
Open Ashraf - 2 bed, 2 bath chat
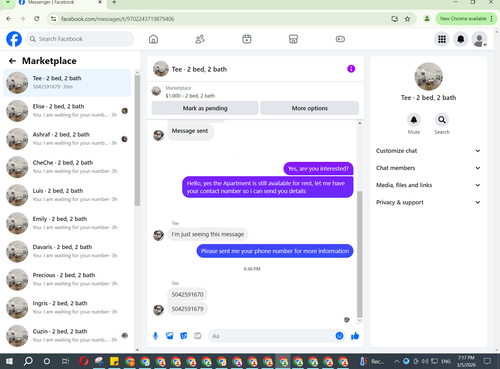[x=67, y=139]
